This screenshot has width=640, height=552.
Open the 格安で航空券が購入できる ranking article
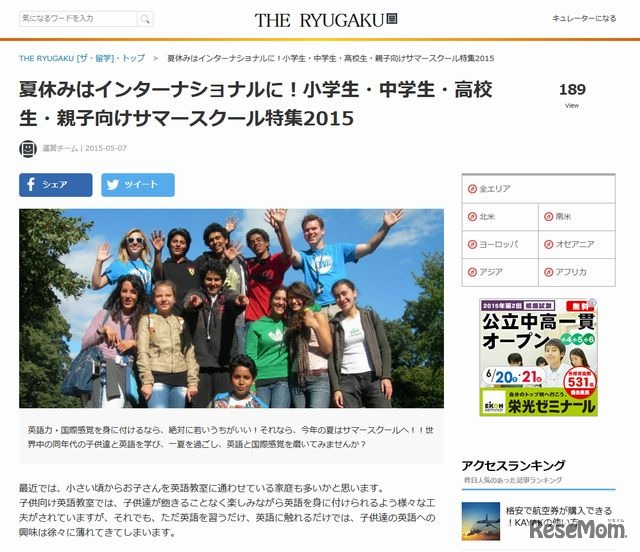tap(559, 516)
